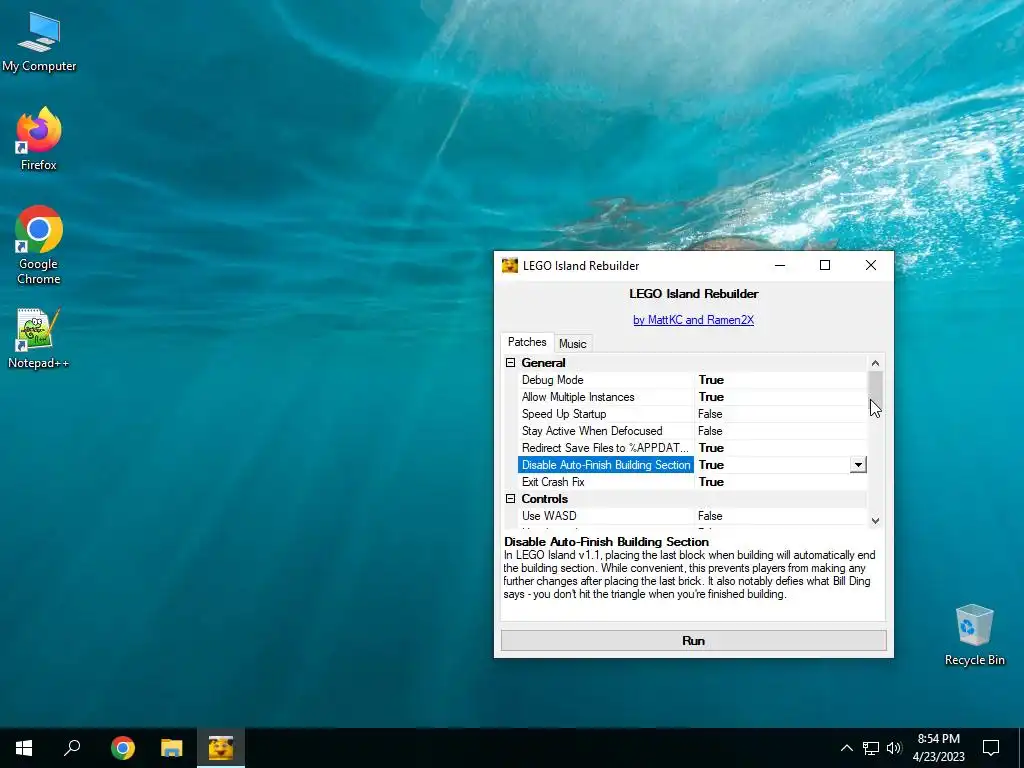Click the scroll up arrow in patches list
This screenshot has width=1024, height=768.
[x=875, y=363]
